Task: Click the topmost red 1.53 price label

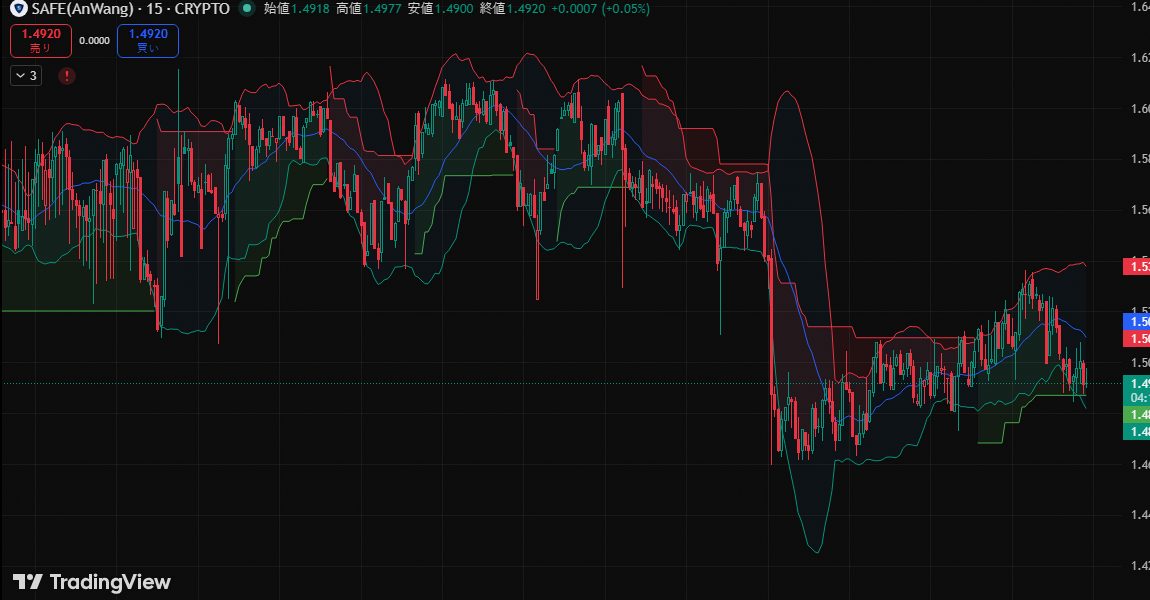Action: pyautogui.click(x=1136, y=266)
